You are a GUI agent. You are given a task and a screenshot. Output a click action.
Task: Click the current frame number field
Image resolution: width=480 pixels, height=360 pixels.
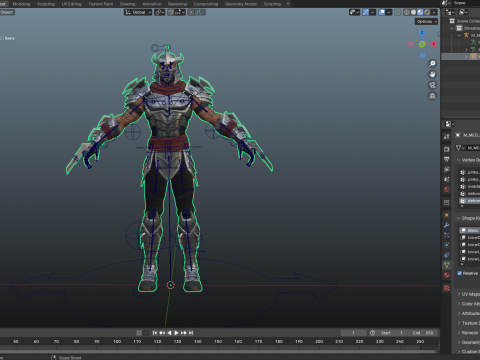[x=353, y=333]
